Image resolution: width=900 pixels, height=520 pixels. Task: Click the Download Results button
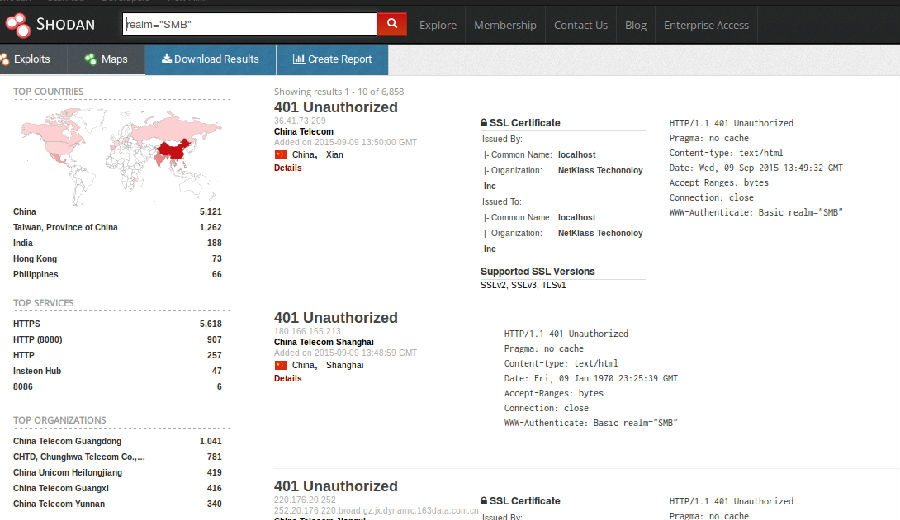coord(210,60)
